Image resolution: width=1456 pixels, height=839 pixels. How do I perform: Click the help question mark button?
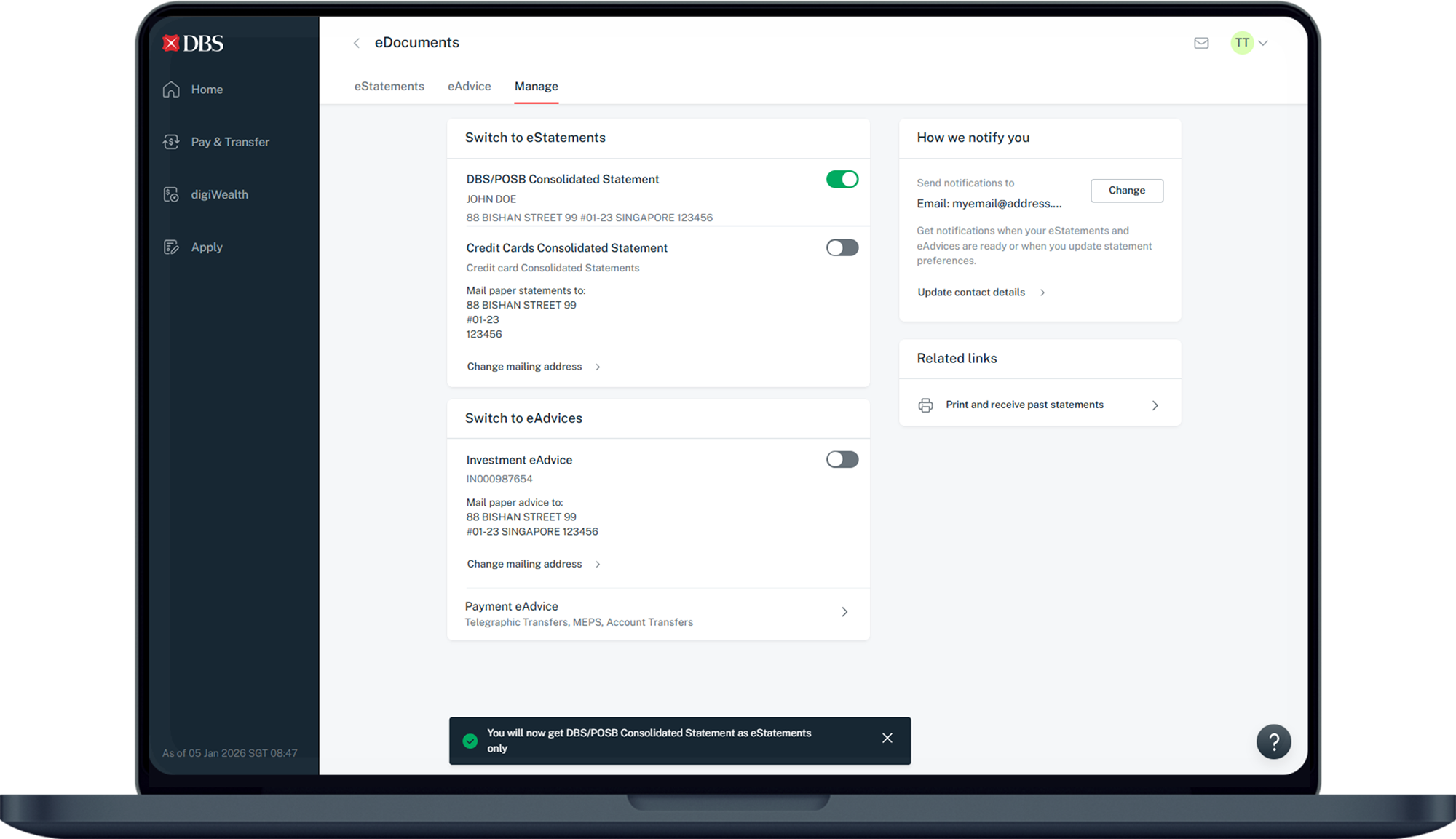coord(1273,741)
